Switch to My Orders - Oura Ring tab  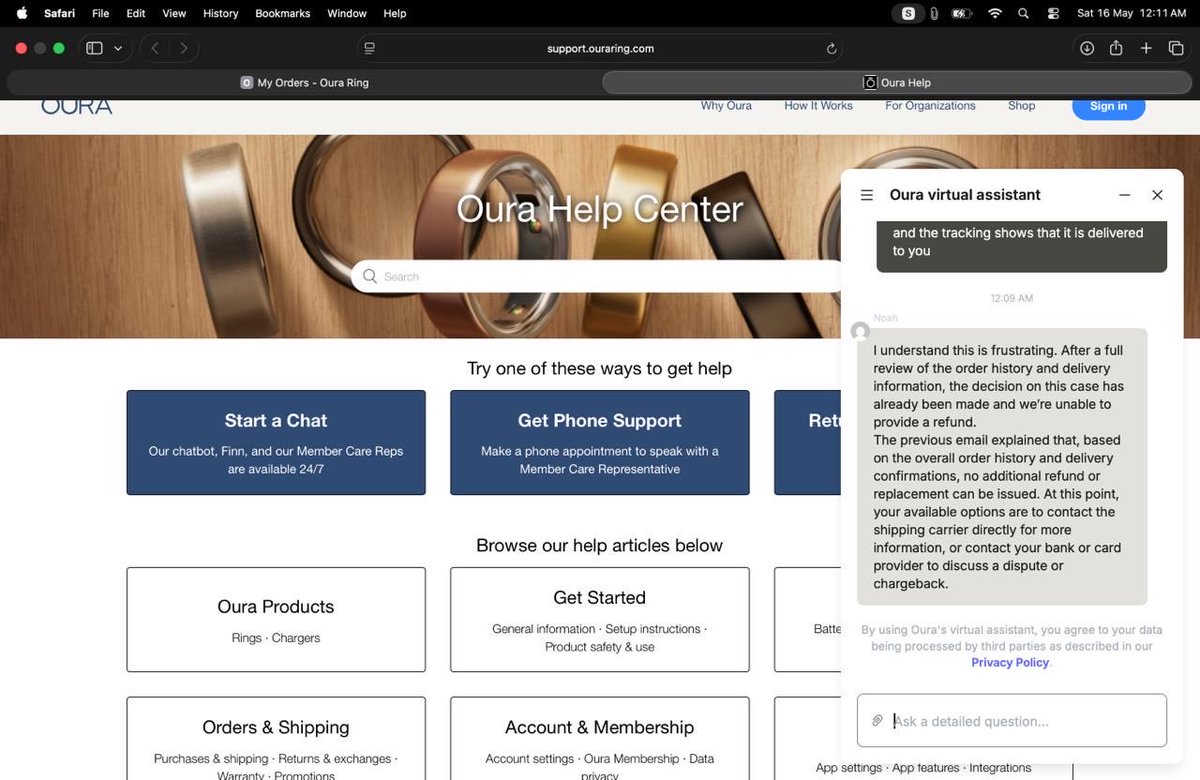305,83
